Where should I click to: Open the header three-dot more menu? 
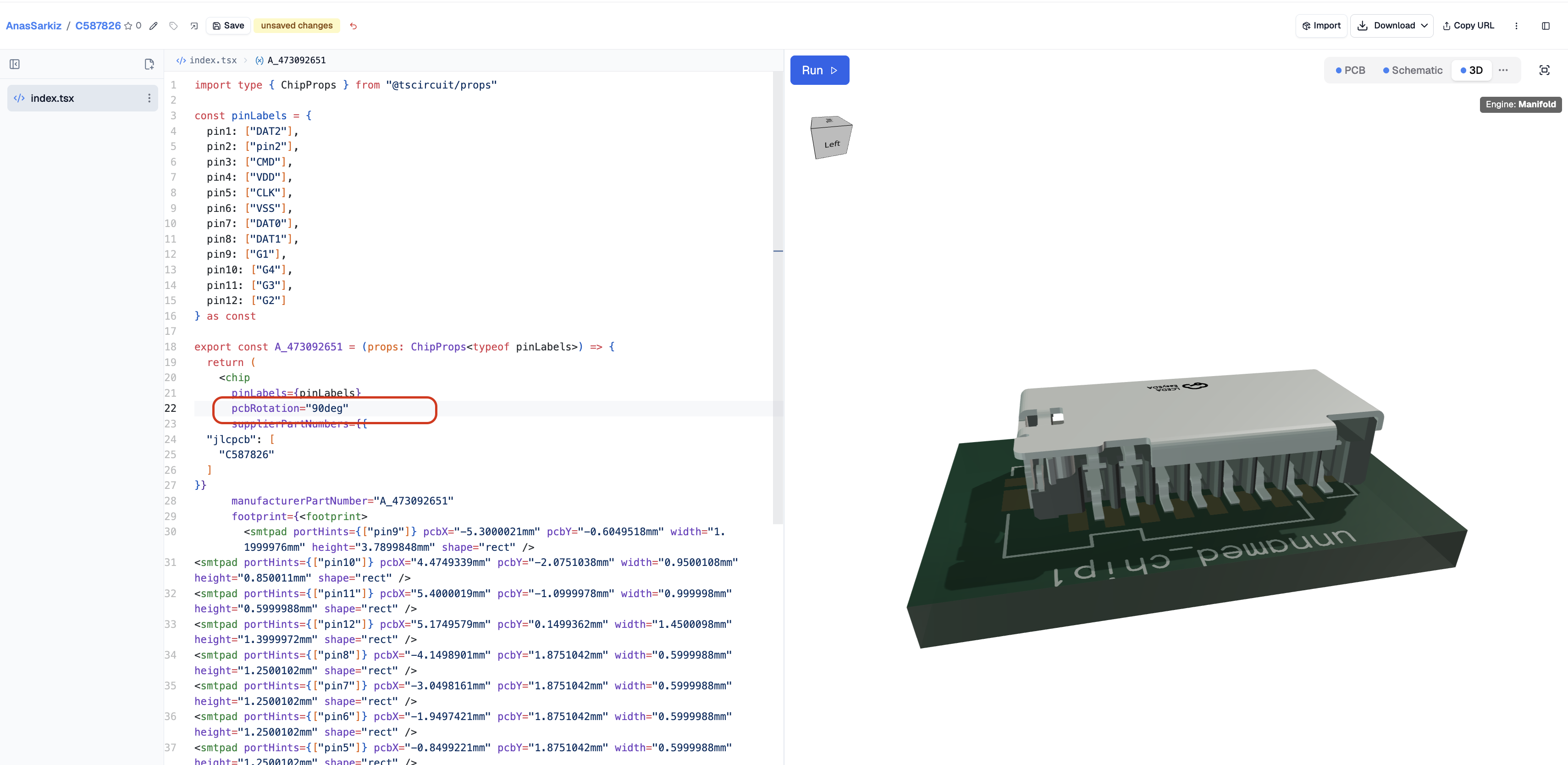[1516, 26]
